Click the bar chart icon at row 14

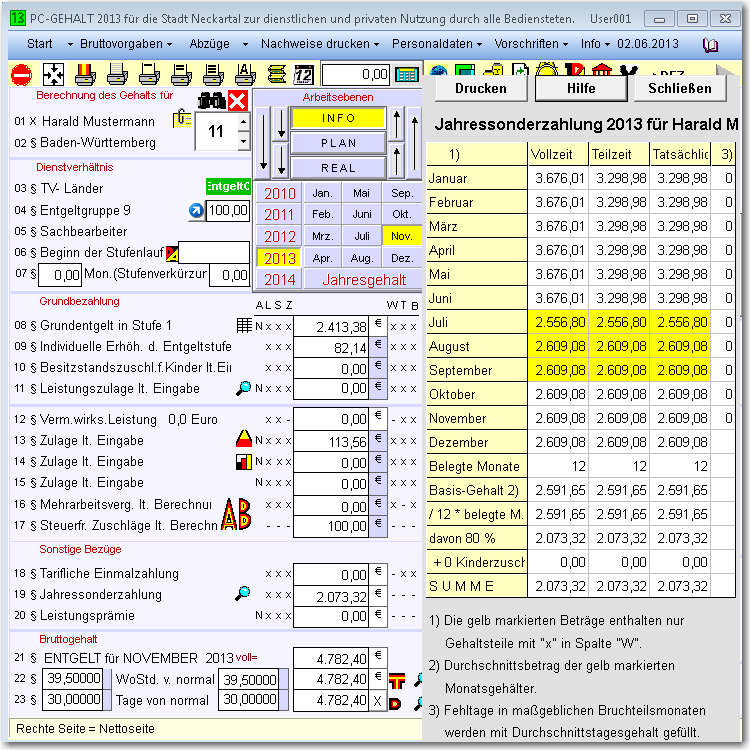(x=244, y=462)
